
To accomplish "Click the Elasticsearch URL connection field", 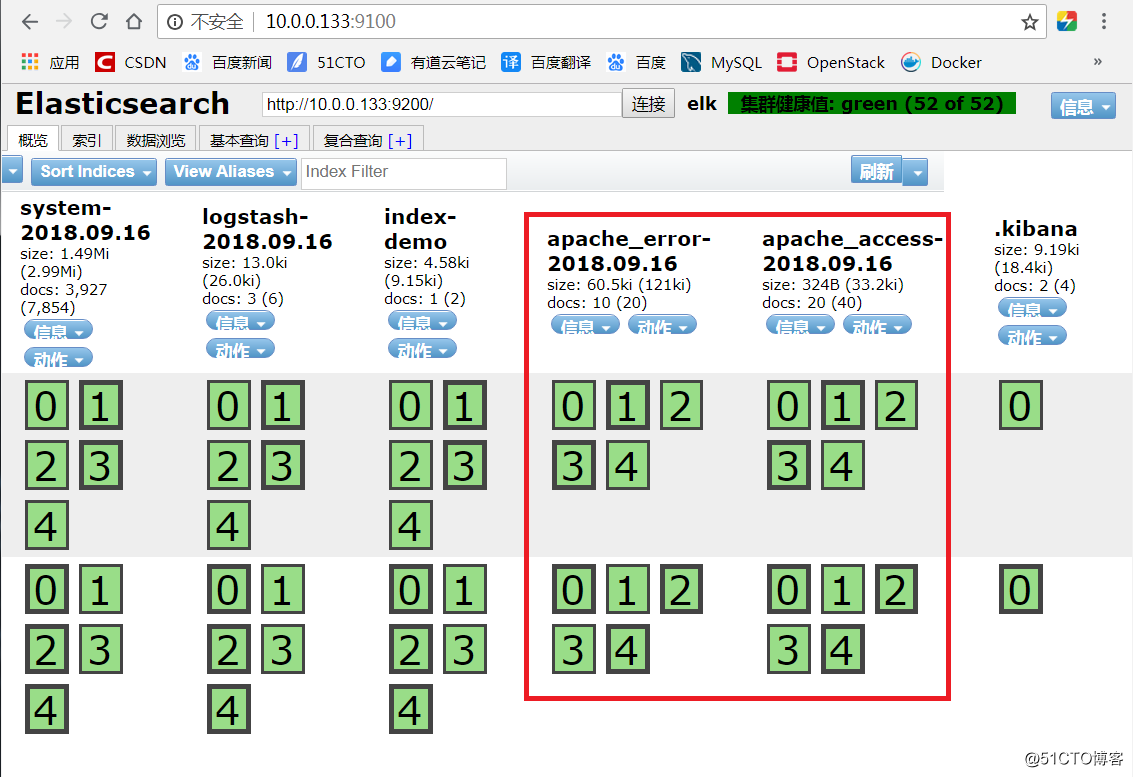I will [x=442, y=104].
